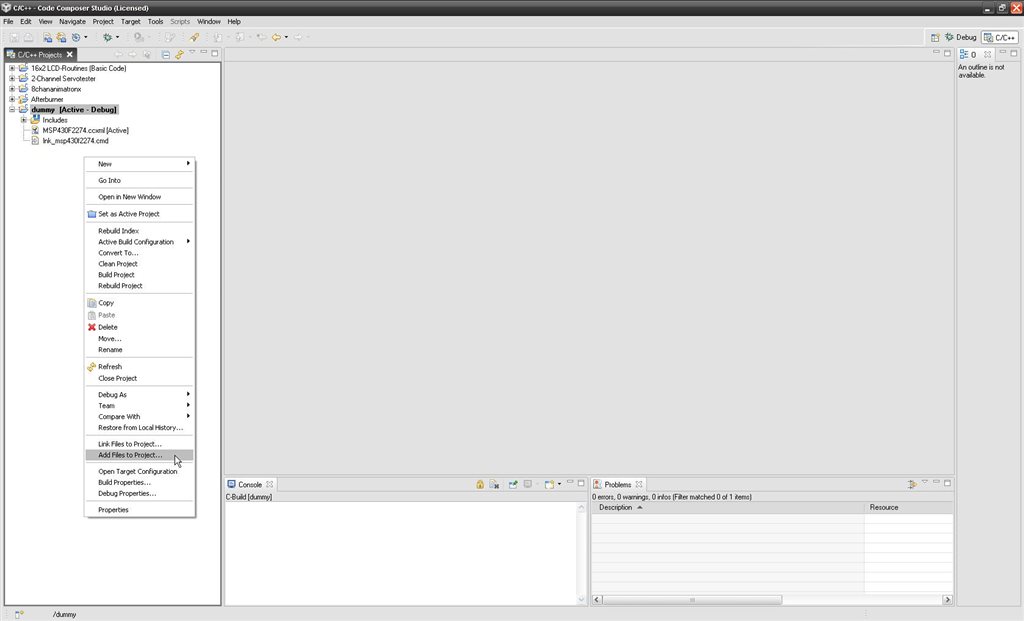Choose Link Files to Project… in context menu
1024x621 pixels.
pos(140,444)
